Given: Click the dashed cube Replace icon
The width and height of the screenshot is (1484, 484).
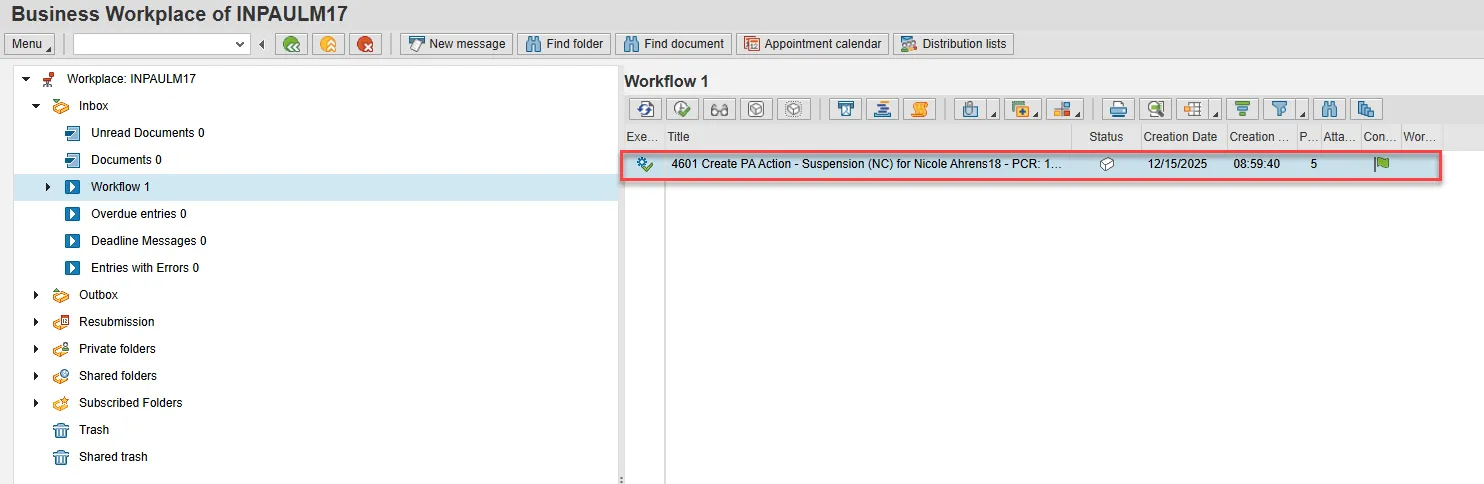Looking at the screenshot, I should click(x=794, y=109).
